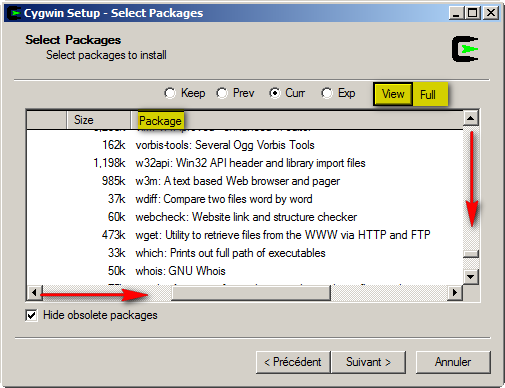Viewport: 505px width, 388px height.
Task: Select the Keep radio button
Action: click(170, 93)
